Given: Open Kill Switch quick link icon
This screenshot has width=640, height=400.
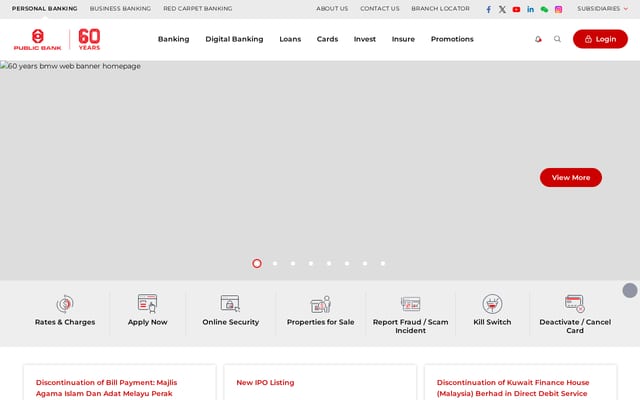Looking at the screenshot, I should 492,304.
